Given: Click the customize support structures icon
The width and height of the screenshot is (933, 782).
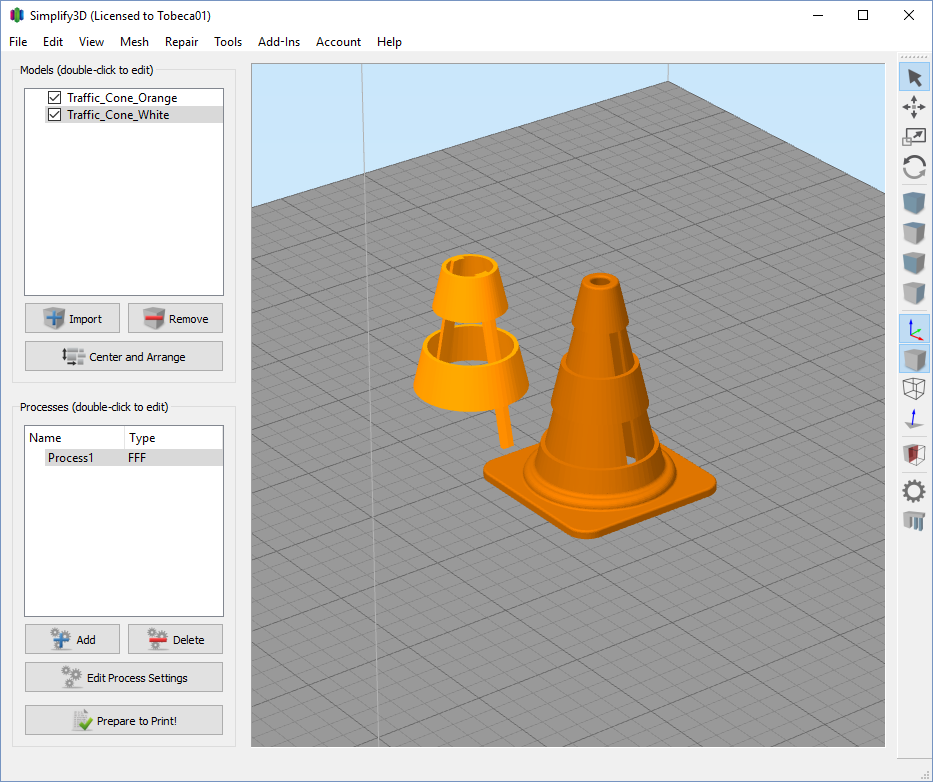Looking at the screenshot, I should click(x=914, y=520).
